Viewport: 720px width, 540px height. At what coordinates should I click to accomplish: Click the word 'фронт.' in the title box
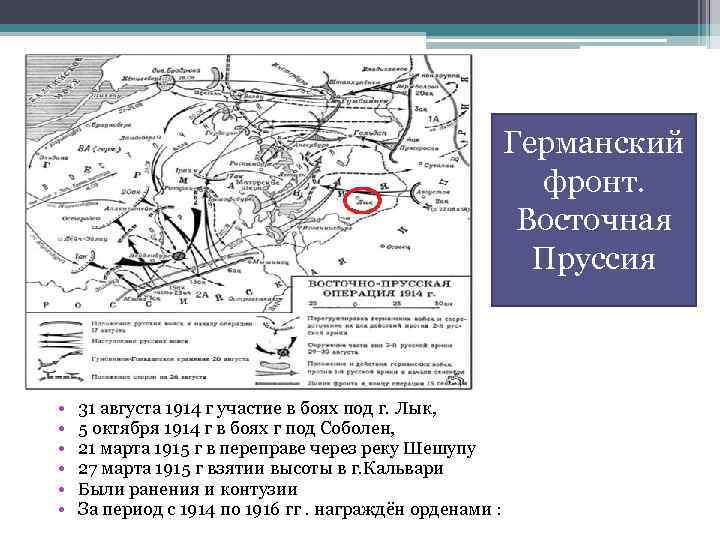click(x=593, y=182)
